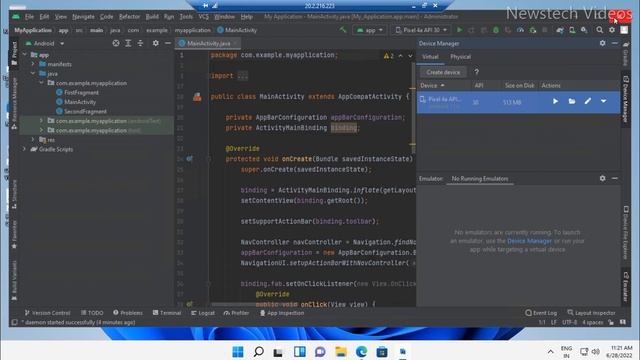
Task: Select the Virtual devices tab
Action: click(x=430, y=57)
